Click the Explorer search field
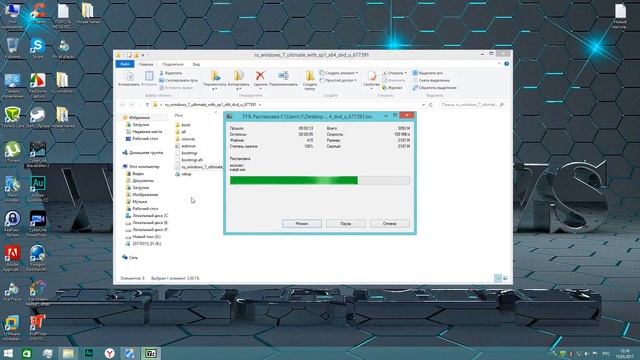Image resolution: width=640 pixels, height=360 pixels. tap(472, 105)
